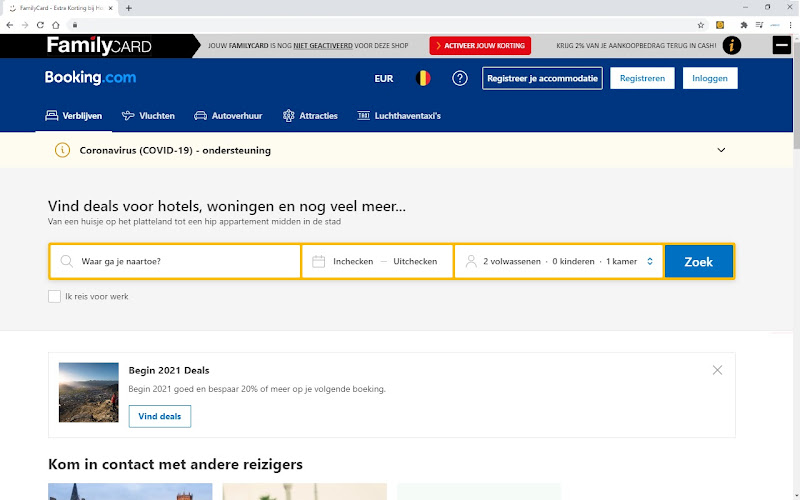800x500 pixels.
Task: Expand the Coronavirus (COVID-19) support banner
Action: coord(721,150)
